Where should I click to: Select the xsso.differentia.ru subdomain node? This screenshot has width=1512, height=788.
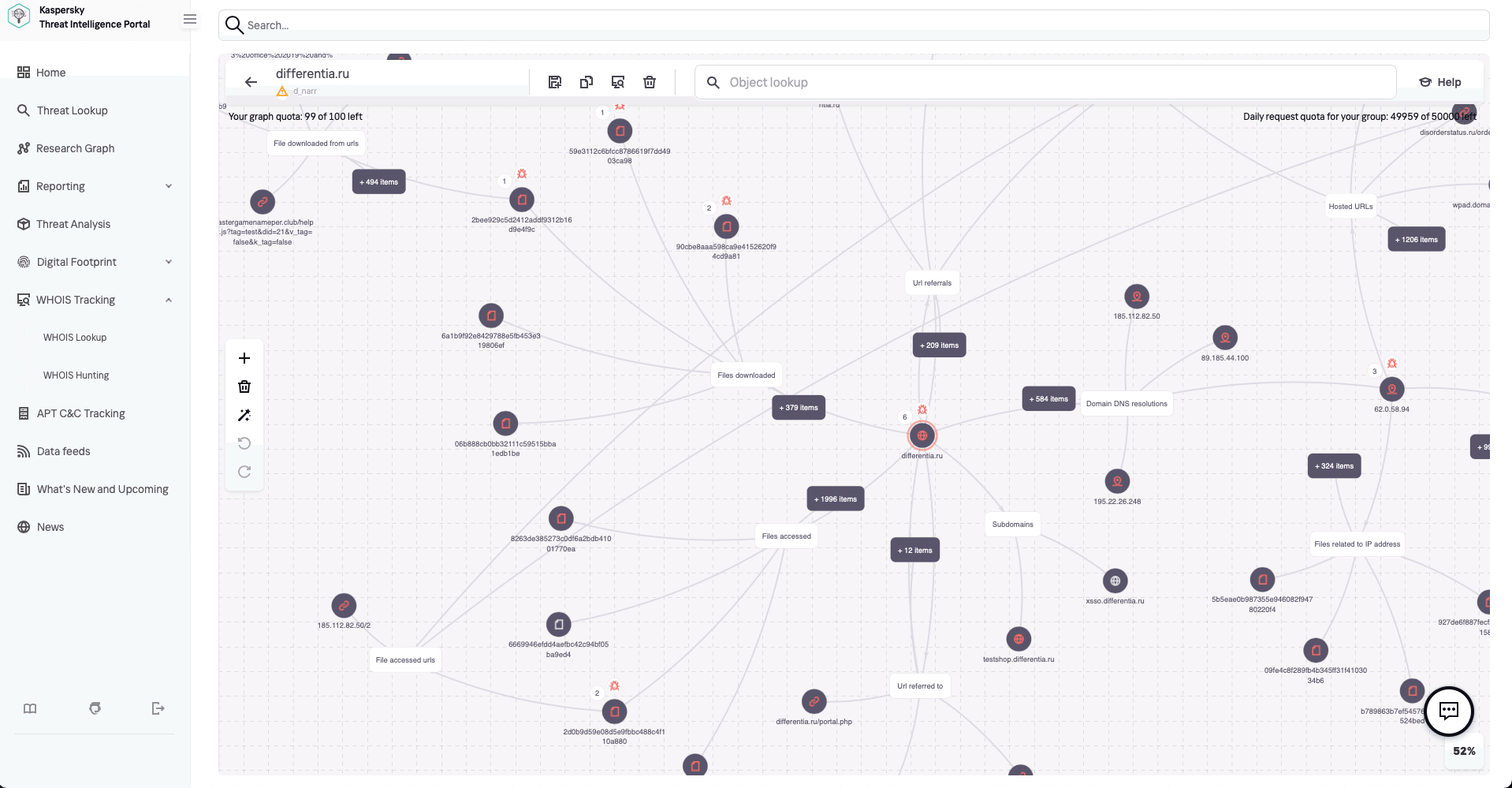[1115, 581]
